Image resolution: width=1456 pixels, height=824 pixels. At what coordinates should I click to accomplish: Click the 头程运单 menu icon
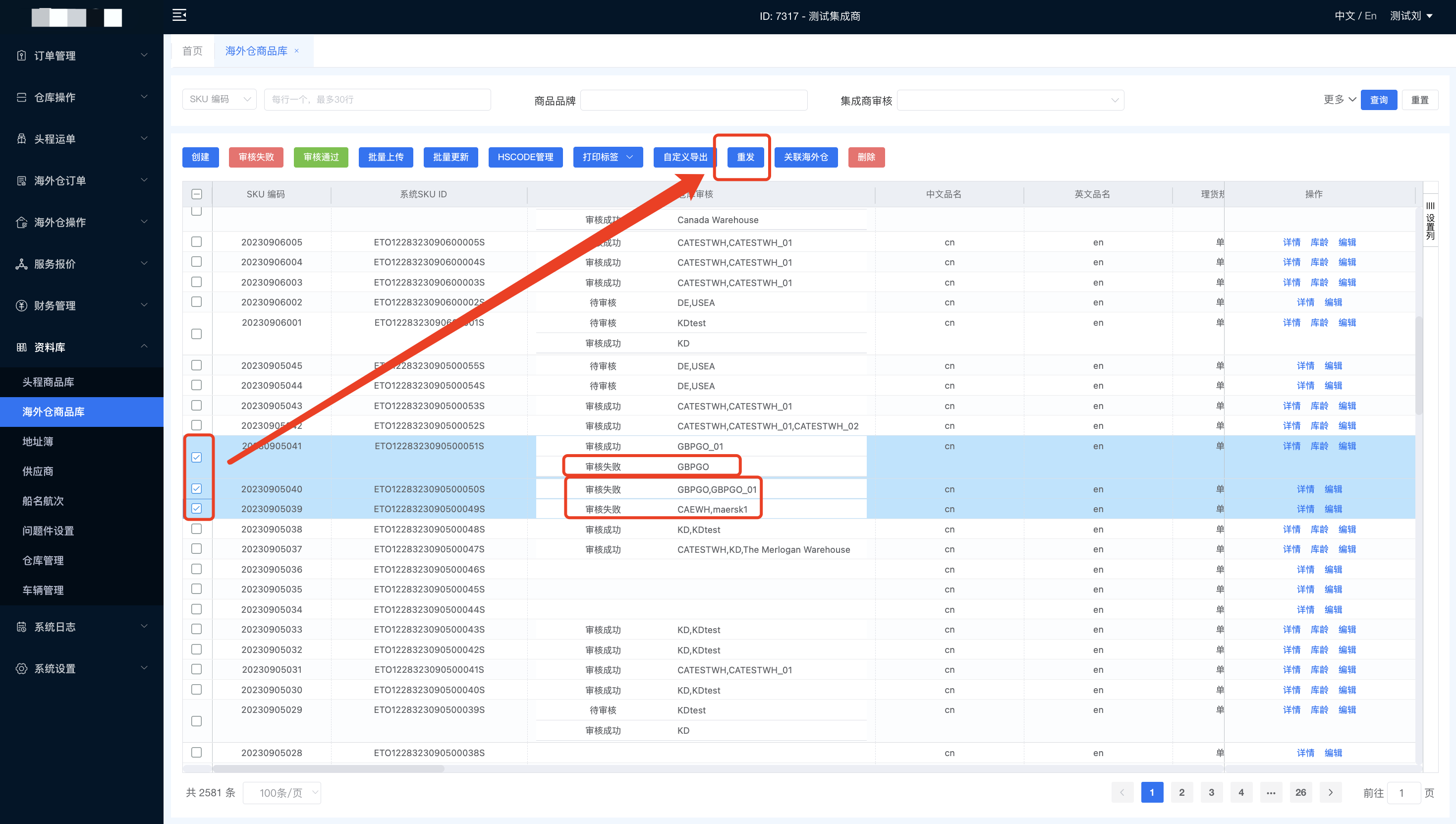coord(21,139)
